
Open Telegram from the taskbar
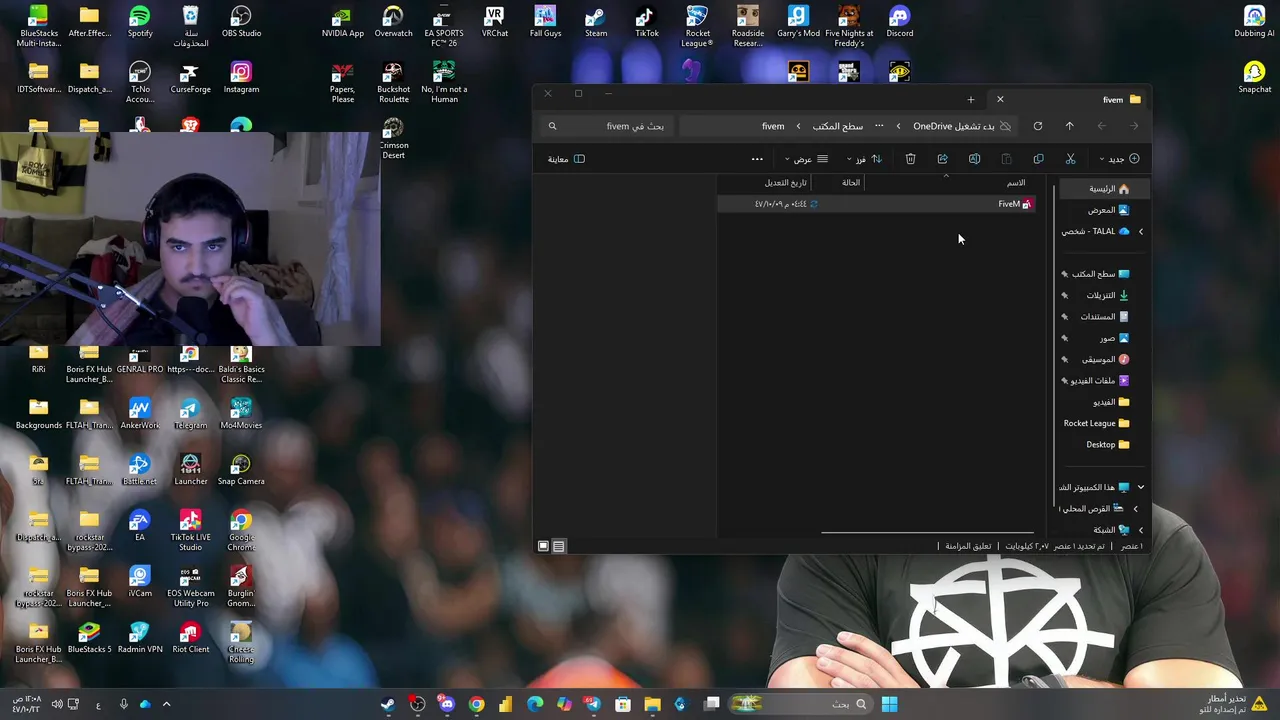(x=594, y=704)
